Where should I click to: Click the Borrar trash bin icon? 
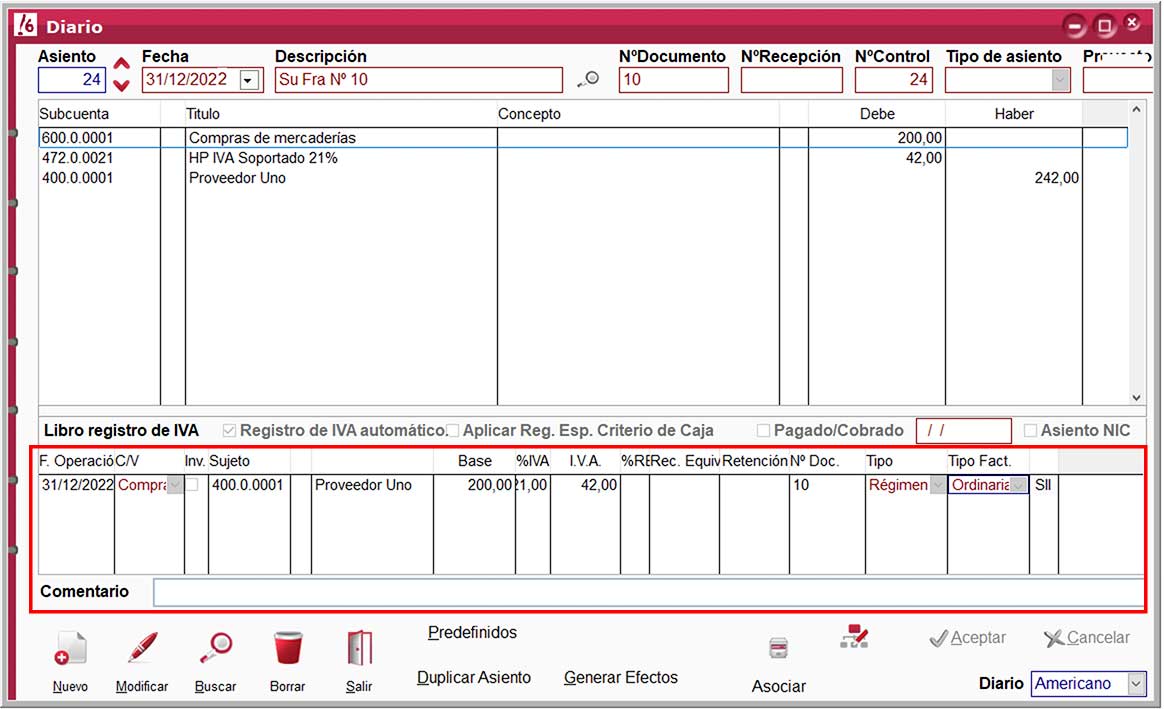tap(287, 647)
